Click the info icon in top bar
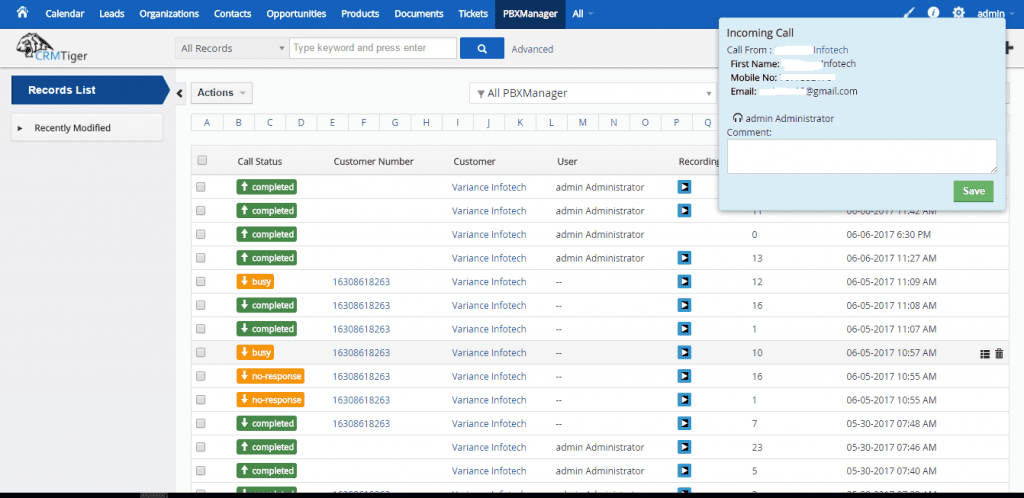This screenshot has height=498, width=1024. [x=933, y=13]
